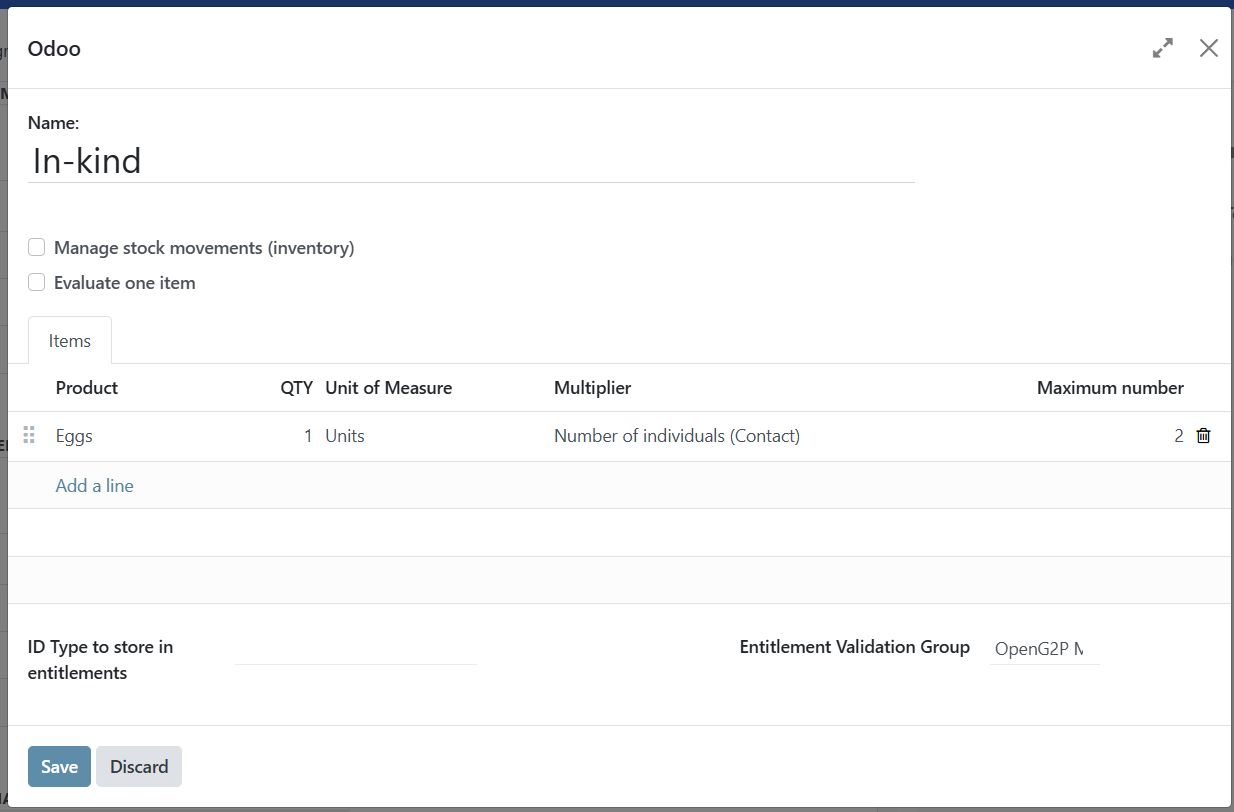This screenshot has height=812, width=1234.
Task: Close the Odoo popup dialog
Action: point(1209,47)
